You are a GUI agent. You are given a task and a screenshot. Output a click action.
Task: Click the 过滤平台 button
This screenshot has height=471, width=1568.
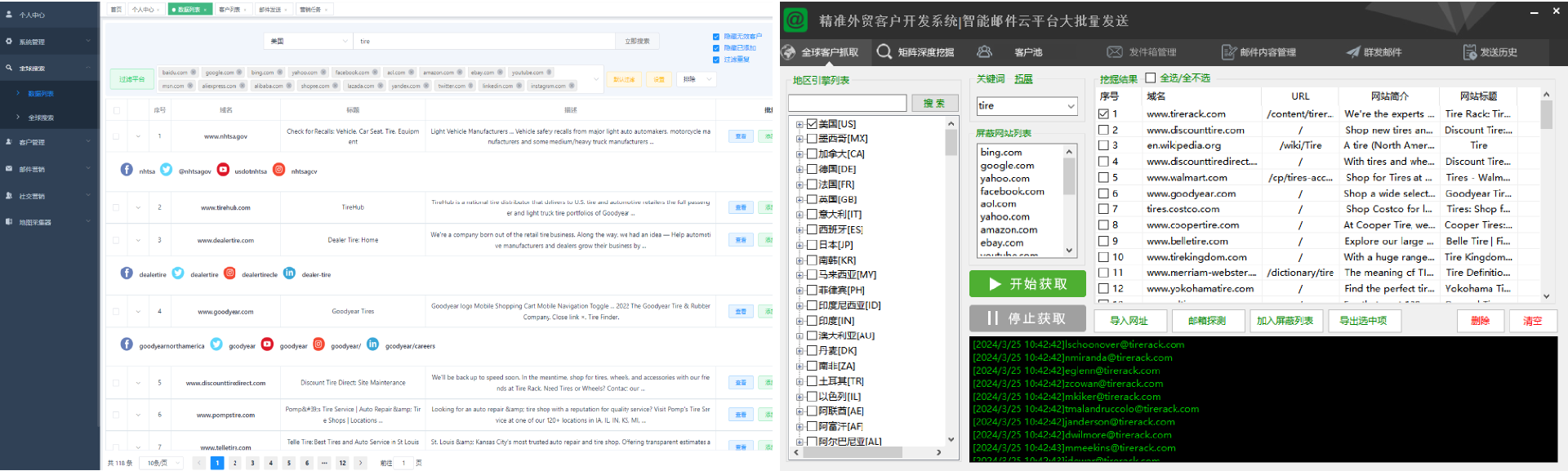[x=131, y=79]
